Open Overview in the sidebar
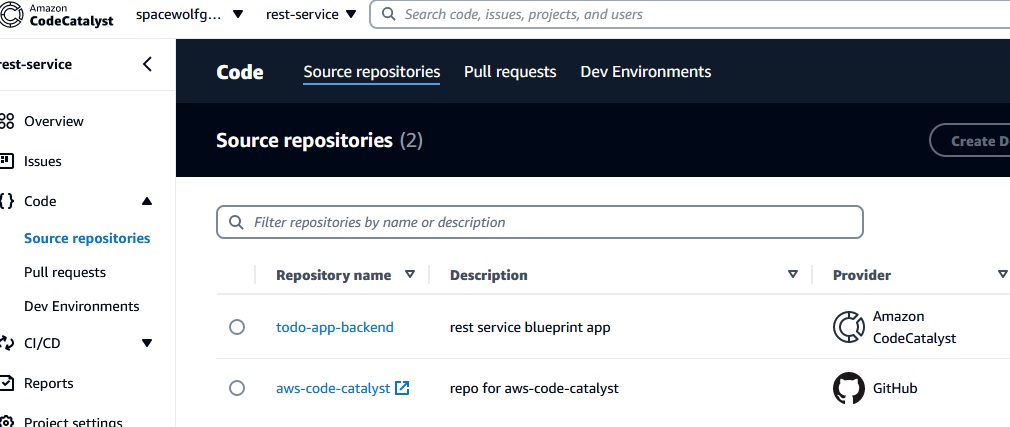 click(x=54, y=121)
